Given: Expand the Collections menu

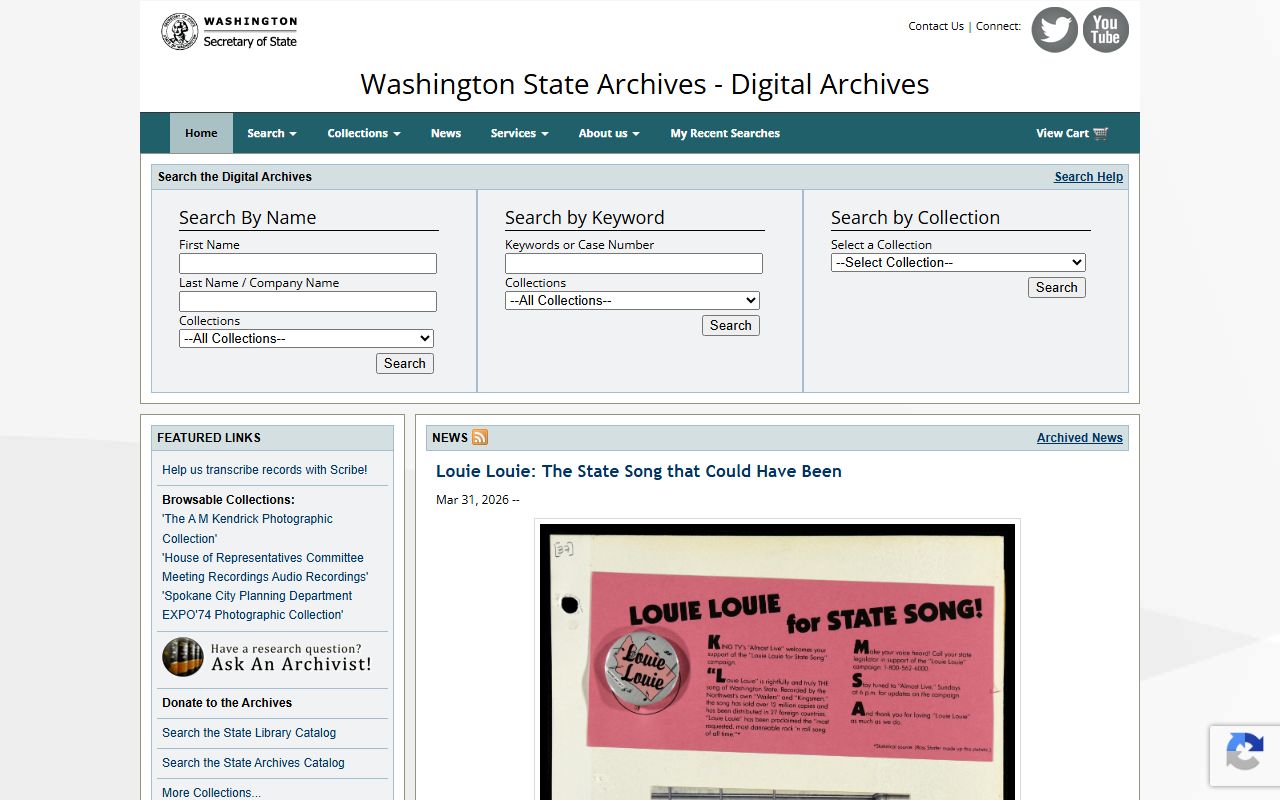Looking at the screenshot, I should point(364,133).
